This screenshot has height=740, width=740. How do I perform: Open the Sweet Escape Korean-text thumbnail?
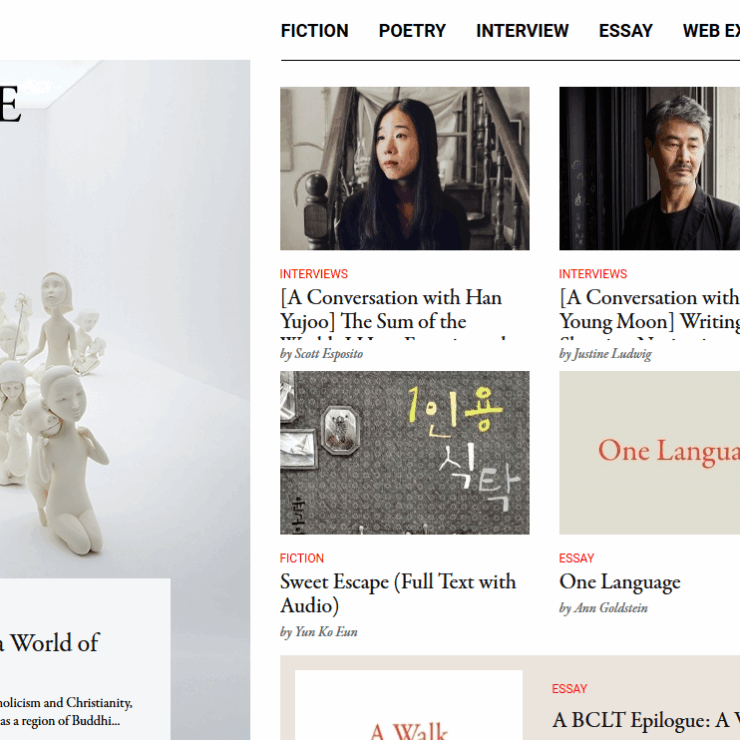[404, 453]
